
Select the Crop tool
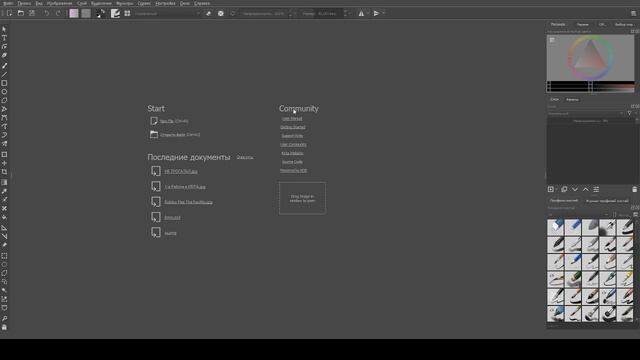[4, 172]
